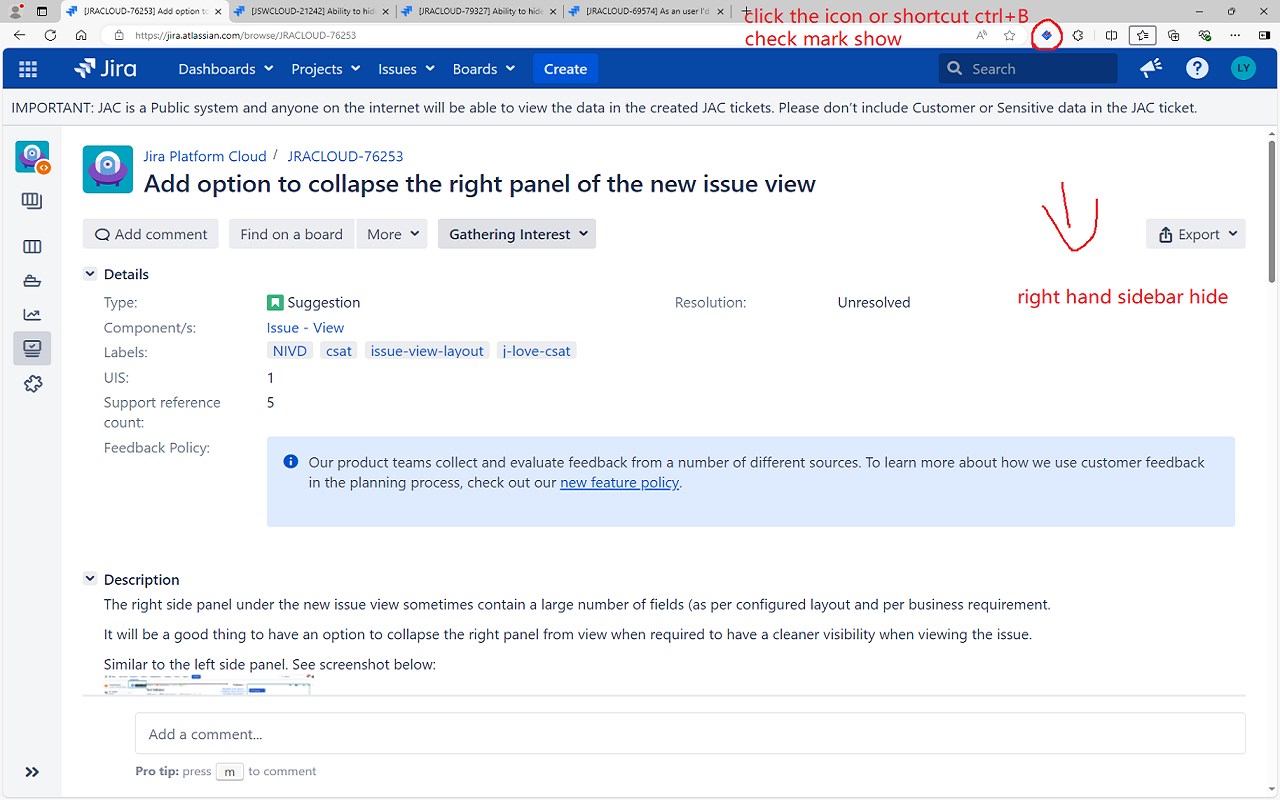1280x800 pixels.
Task: Open the LY user profile avatar
Action: 1243,68
